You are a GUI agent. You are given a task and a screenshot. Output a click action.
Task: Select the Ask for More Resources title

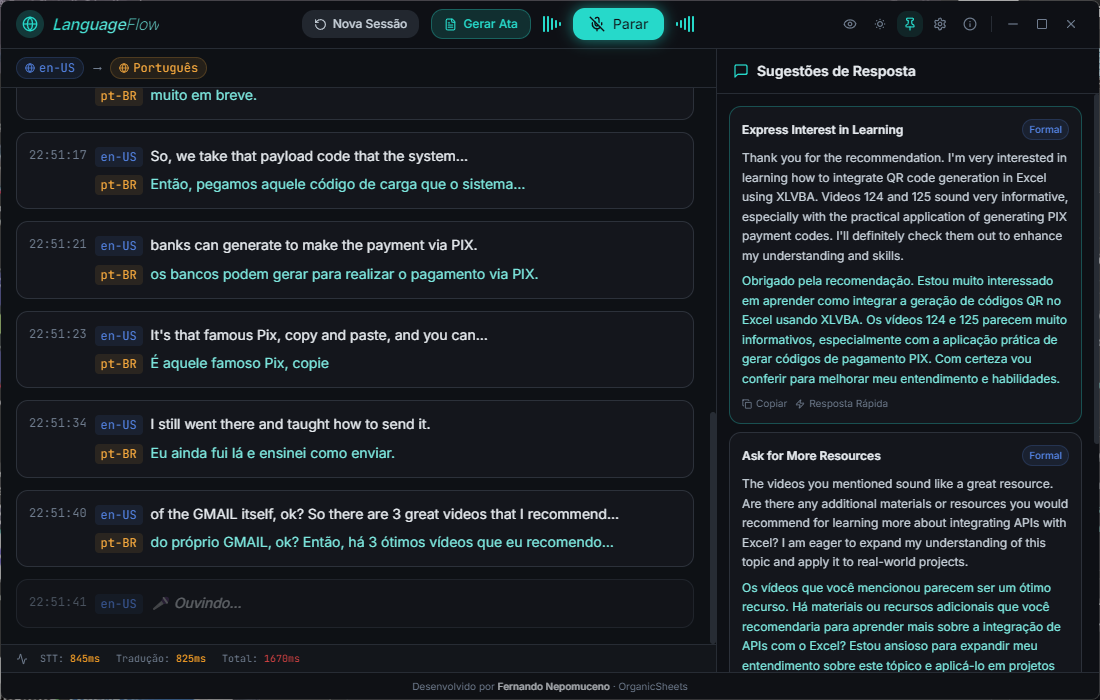(x=811, y=456)
